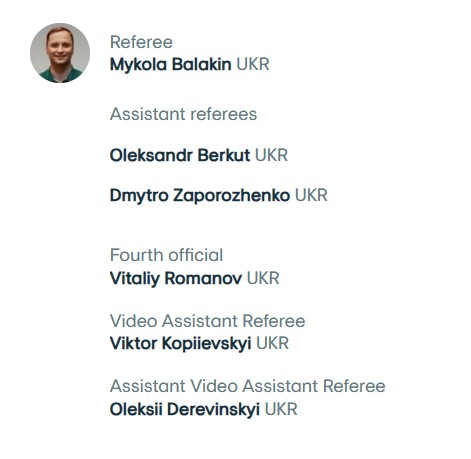Click Oleksii Derevinskyi name

[x=185, y=409]
